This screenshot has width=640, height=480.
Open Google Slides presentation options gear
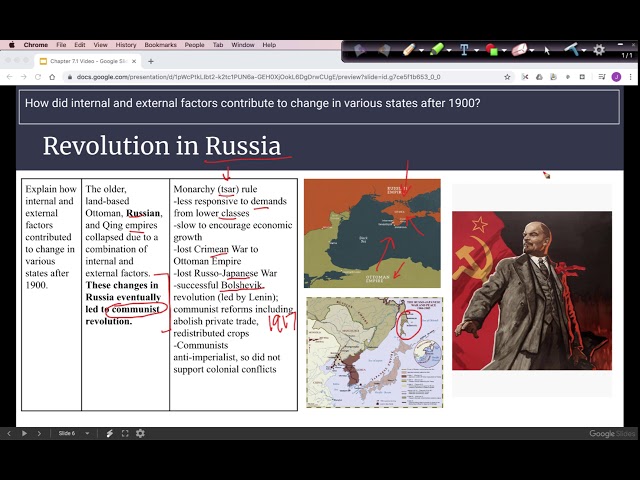click(140, 433)
